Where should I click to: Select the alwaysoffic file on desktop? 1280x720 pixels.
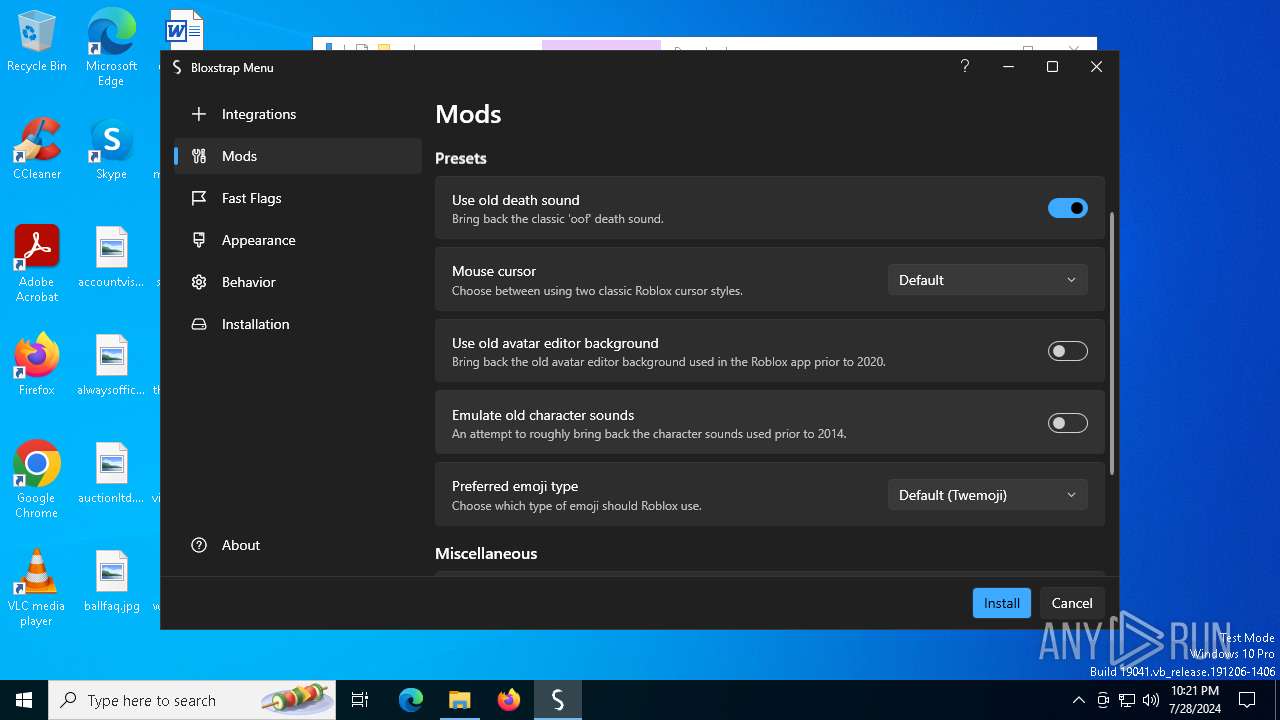coord(111,364)
